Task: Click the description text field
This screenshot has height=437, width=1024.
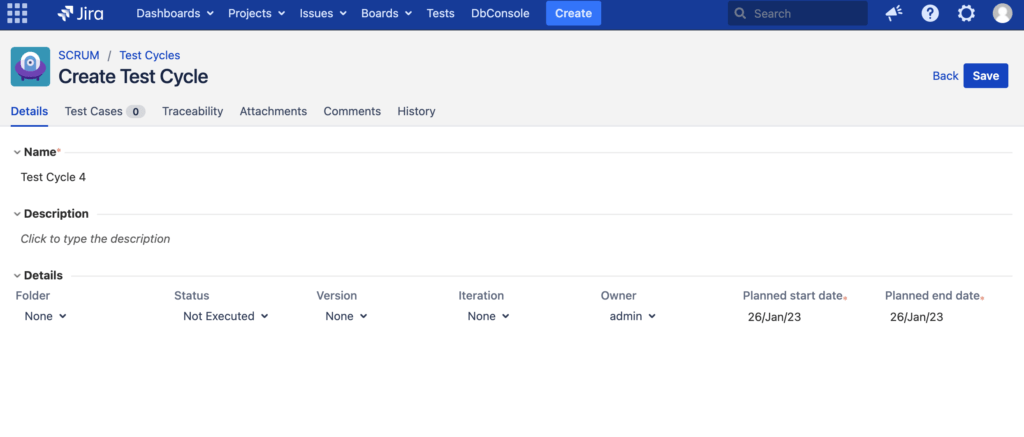Action: (95, 239)
